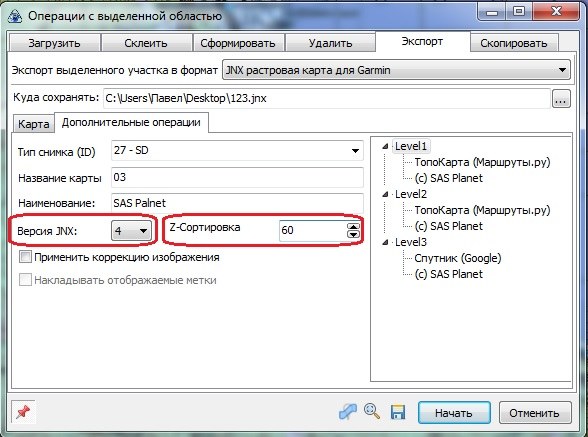Click the Отменить button
Screen dimensions: 588x437
pos(535,413)
